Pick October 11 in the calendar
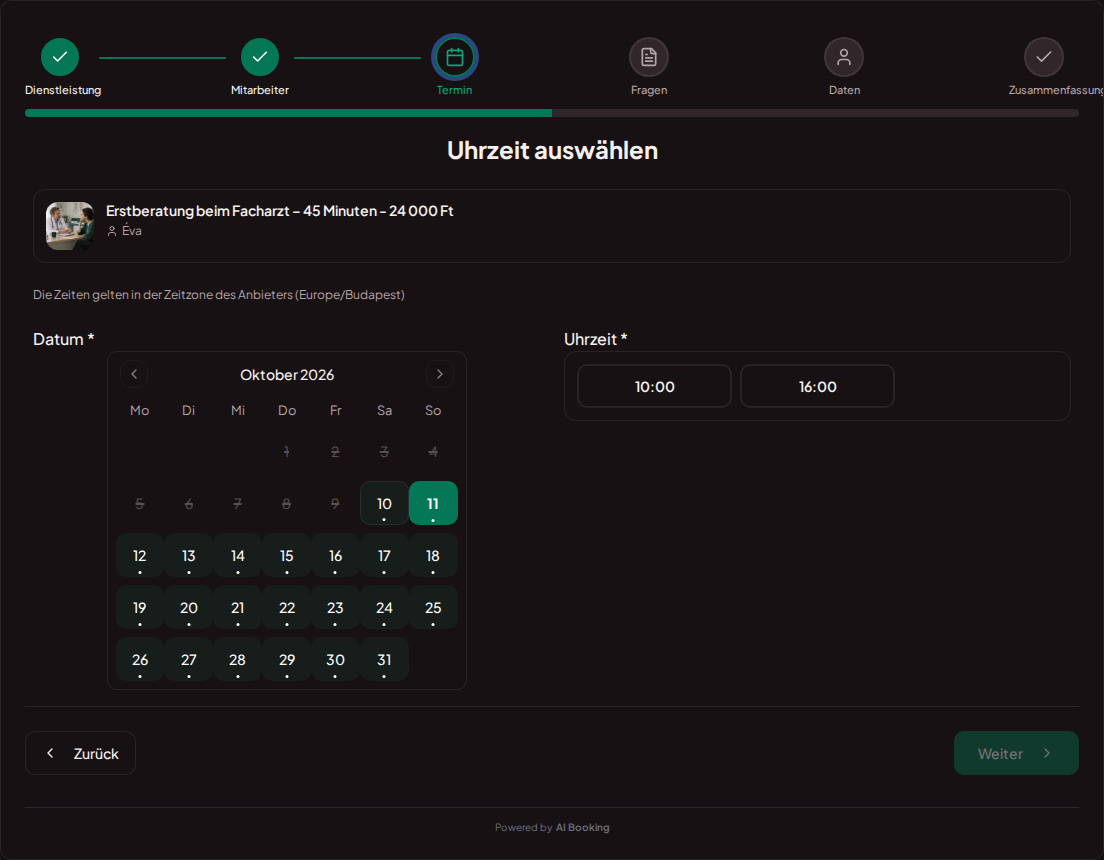Screen dimensions: 1104x860 (x=433, y=503)
